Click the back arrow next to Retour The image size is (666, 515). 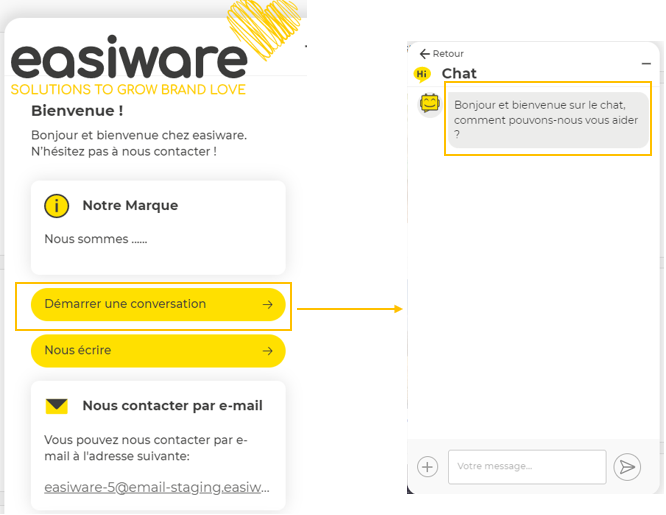(x=425, y=54)
